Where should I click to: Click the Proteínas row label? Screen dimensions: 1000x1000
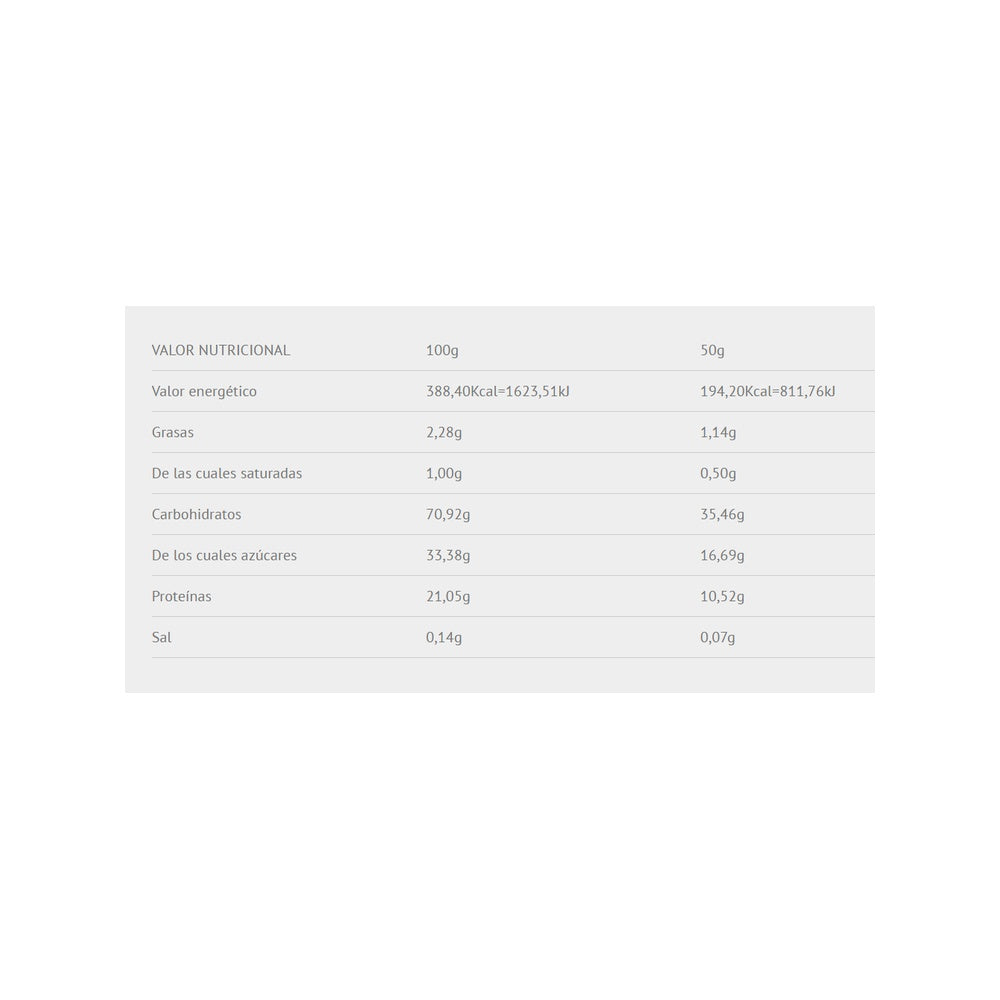pos(181,596)
